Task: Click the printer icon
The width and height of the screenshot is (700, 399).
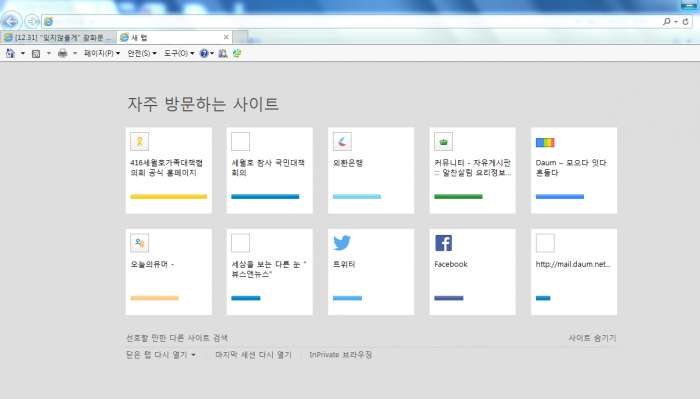Action: click(x=62, y=54)
